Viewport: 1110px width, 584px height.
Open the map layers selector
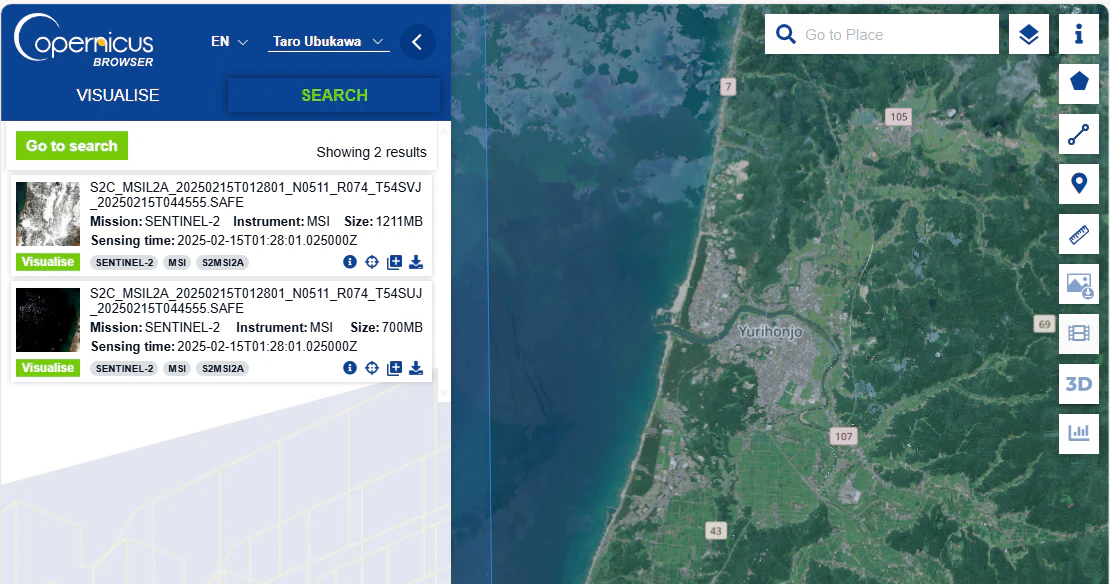click(1029, 34)
